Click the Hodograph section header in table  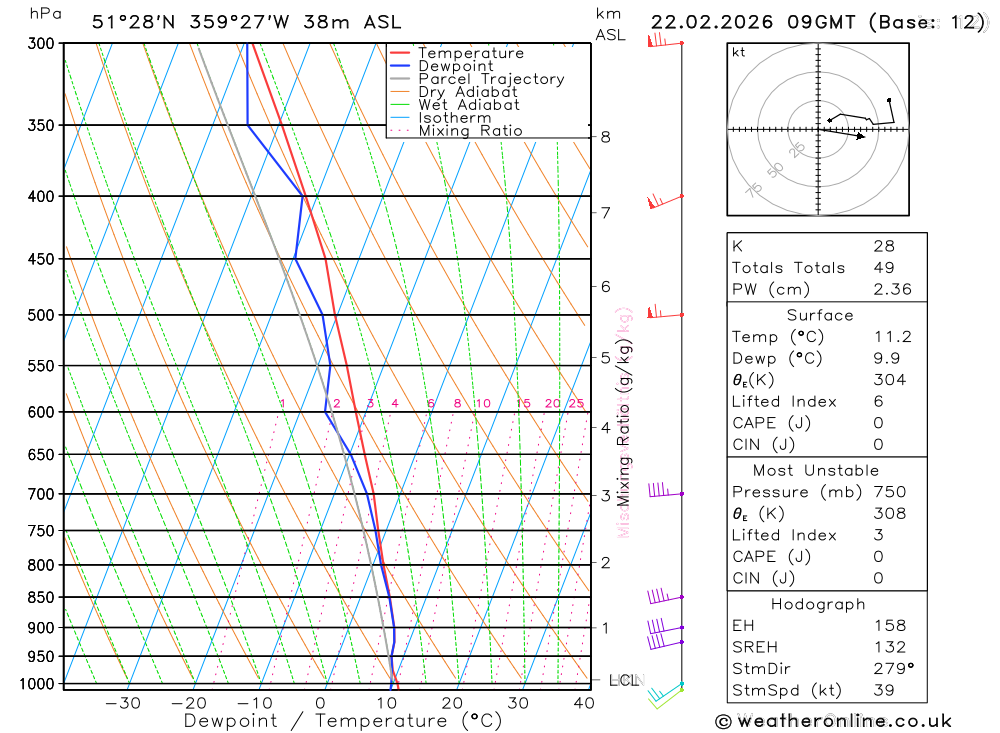coord(818,604)
